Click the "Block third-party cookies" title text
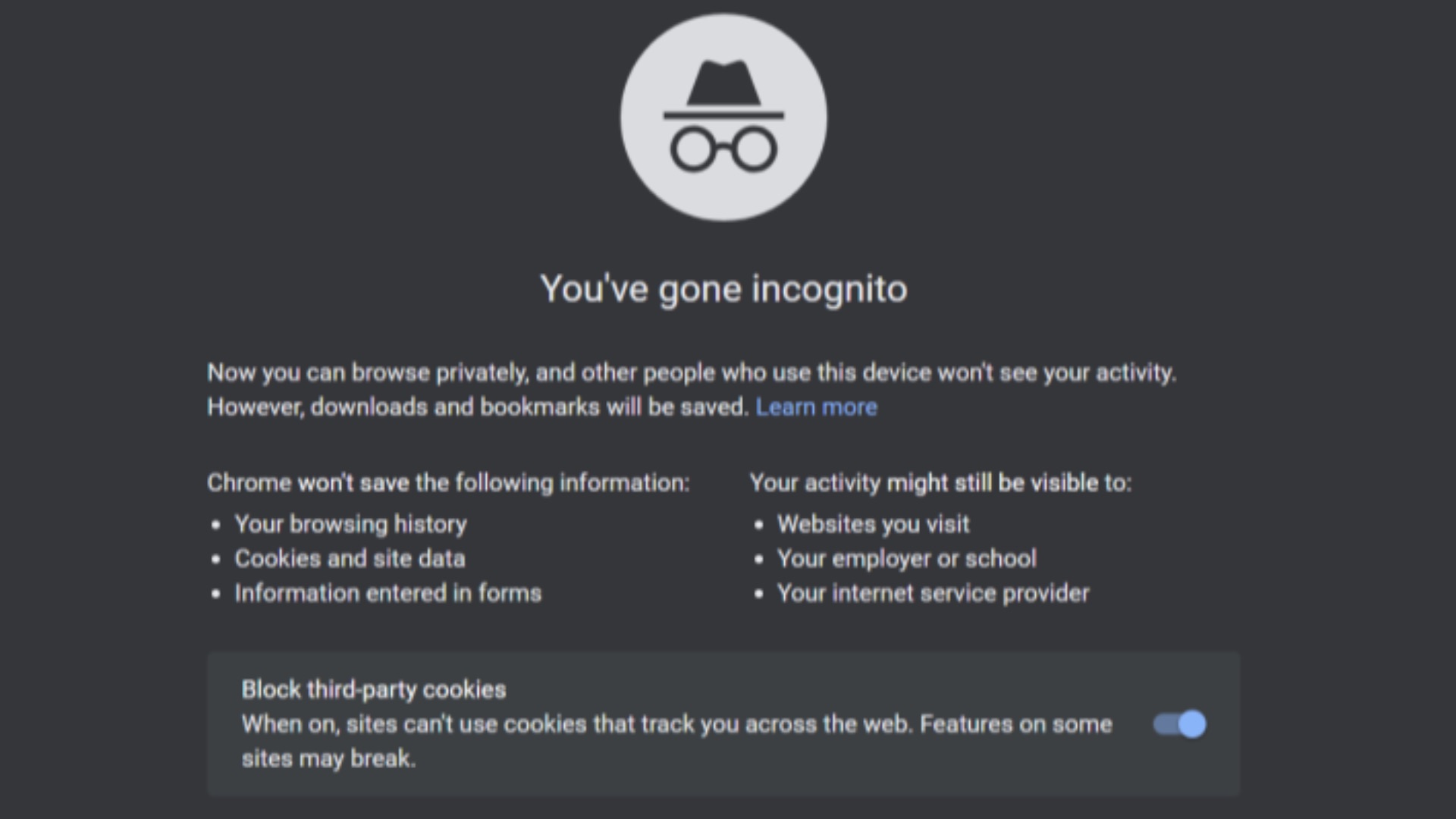Viewport: 1456px width, 819px height. [373, 689]
